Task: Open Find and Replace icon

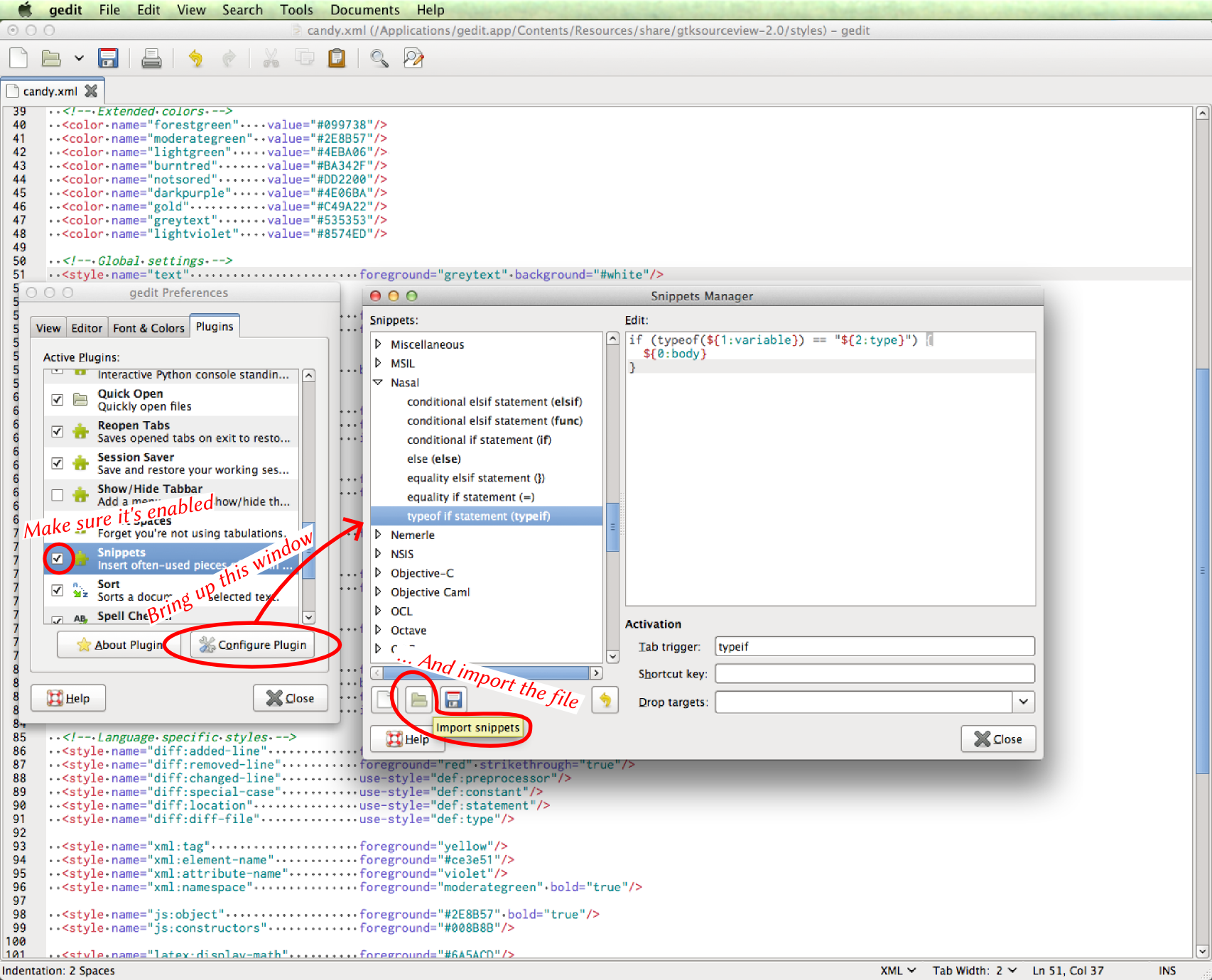Action: click(413, 58)
